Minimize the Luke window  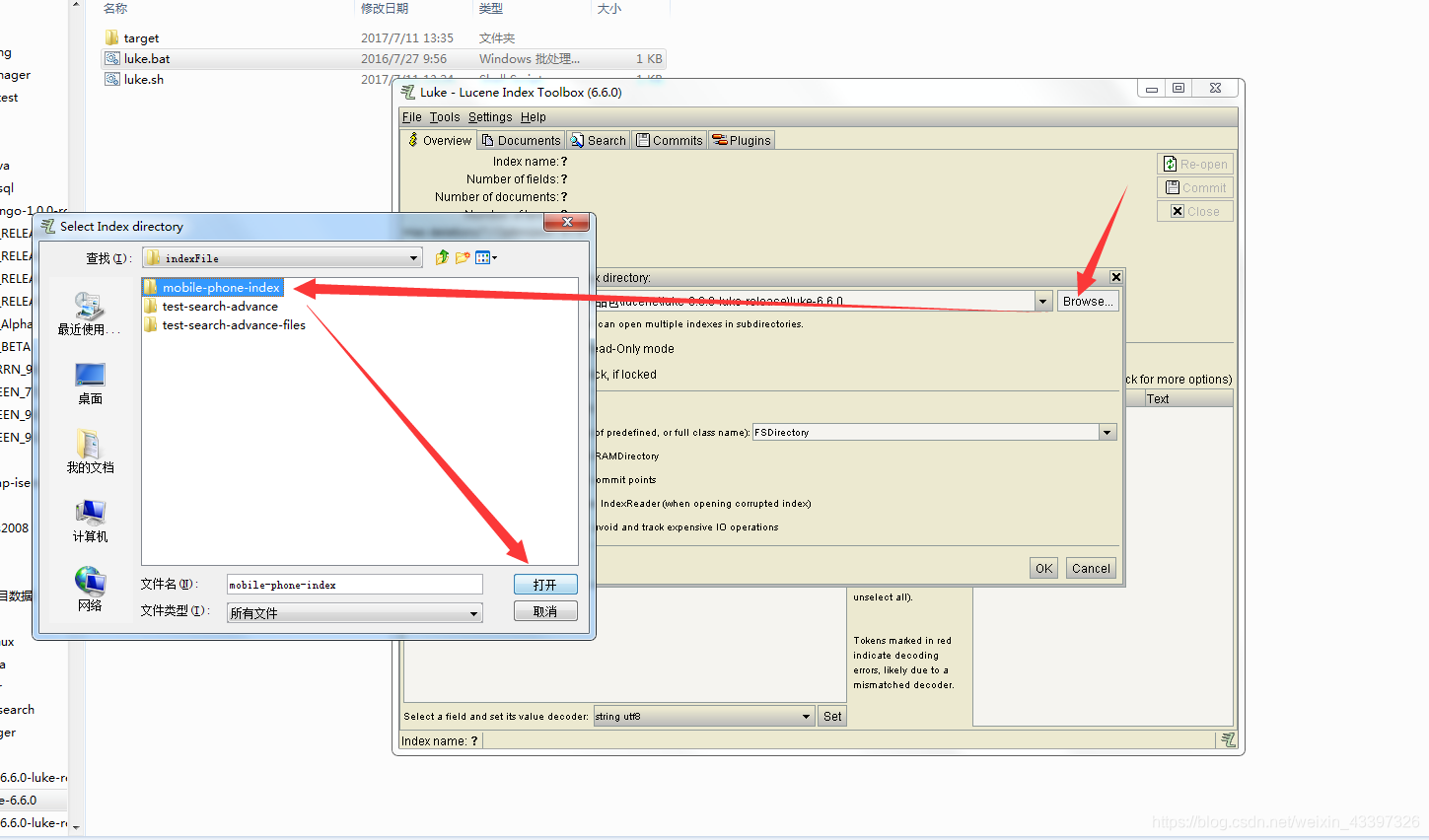tap(1151, 88)
